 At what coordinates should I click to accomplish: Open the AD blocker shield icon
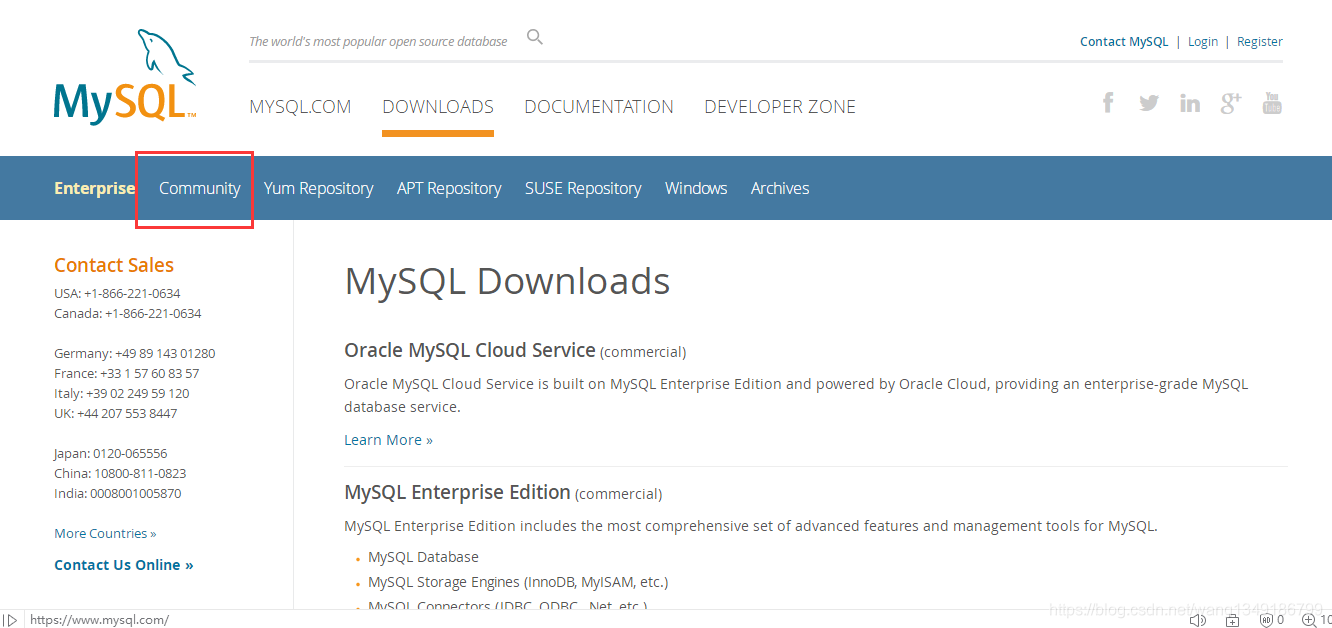coord(1265,620)
